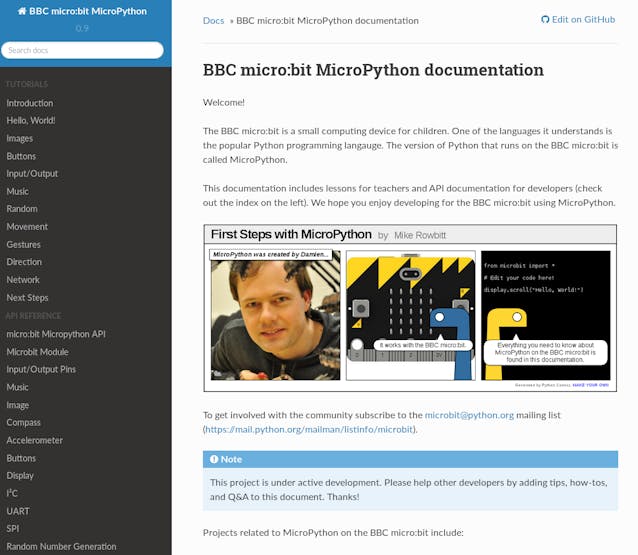Image resolution: width=638 pixels, height=555 pixels.
Task: Click the version text 0.9
Action: point(82,28)
